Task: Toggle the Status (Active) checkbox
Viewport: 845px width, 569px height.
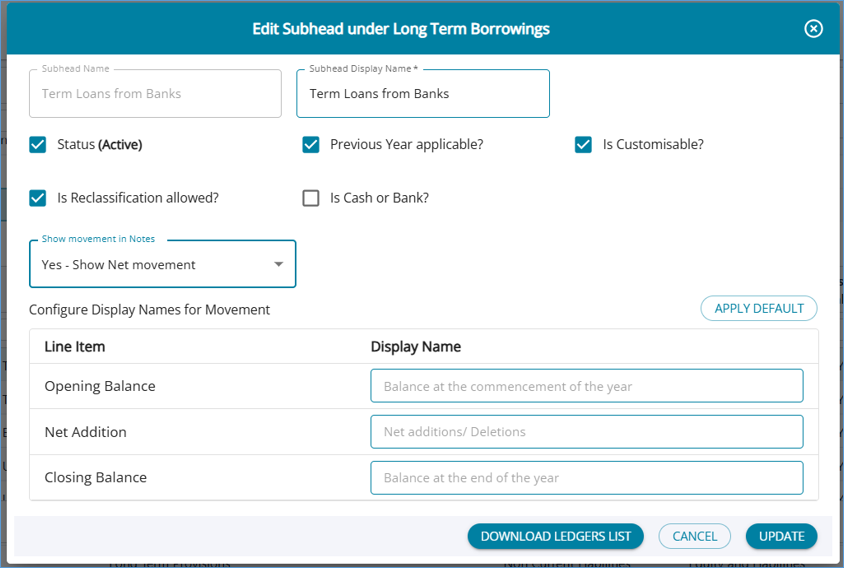Action: pos(38,144)
